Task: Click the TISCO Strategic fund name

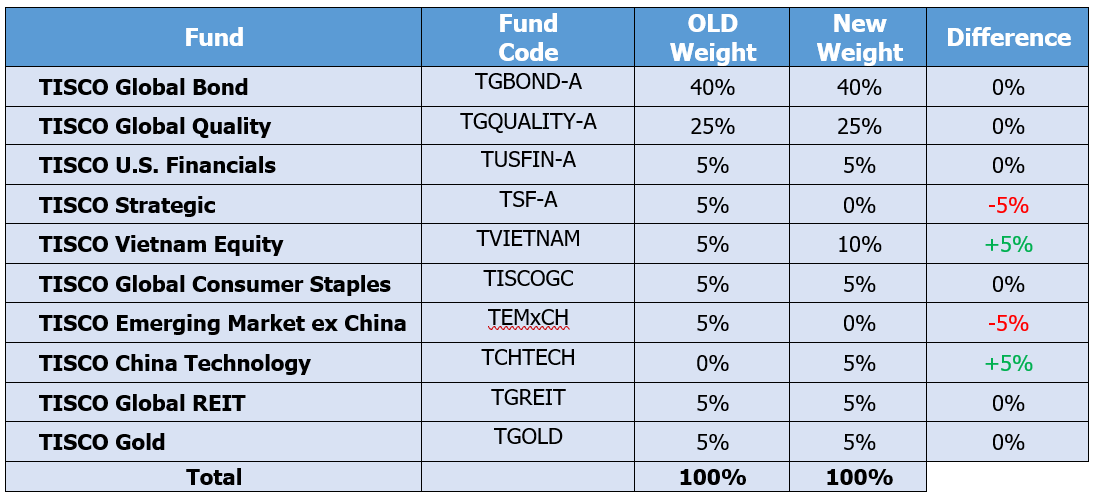Action: (x=127, y=205)
